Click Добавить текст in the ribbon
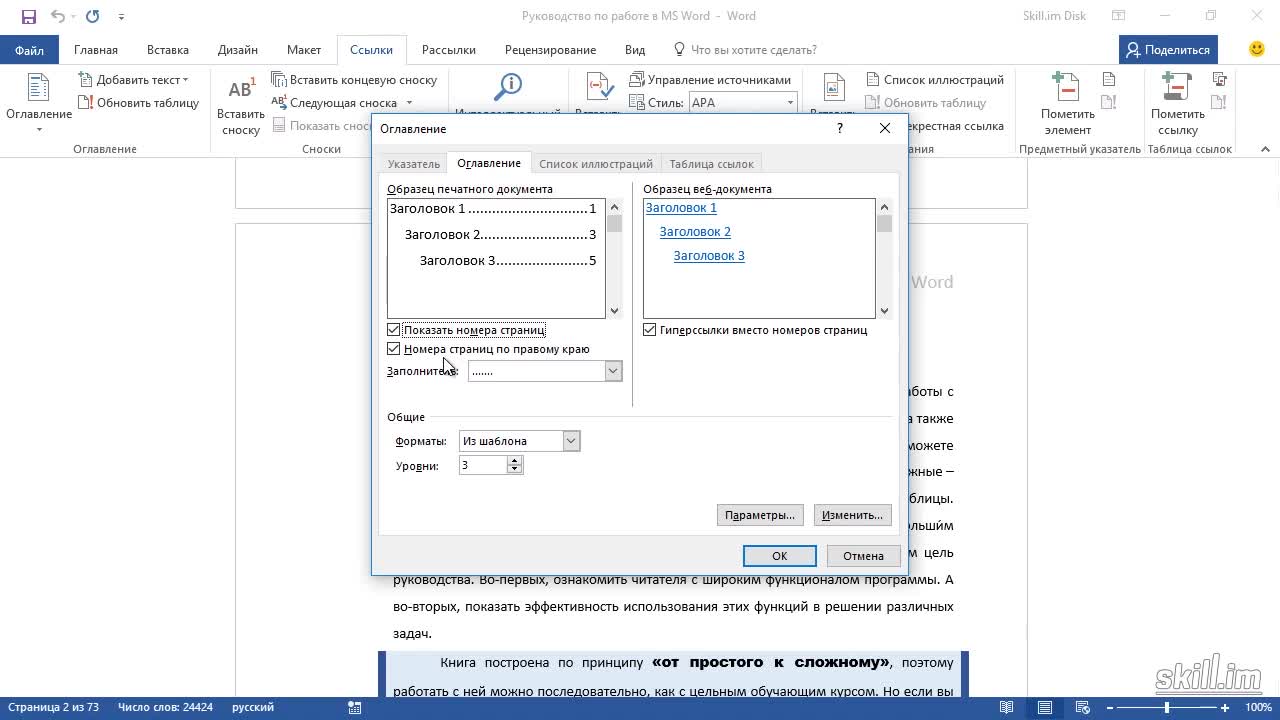Image resolution: width=1280 pixels, height=720 pixels. click(133, 80)
